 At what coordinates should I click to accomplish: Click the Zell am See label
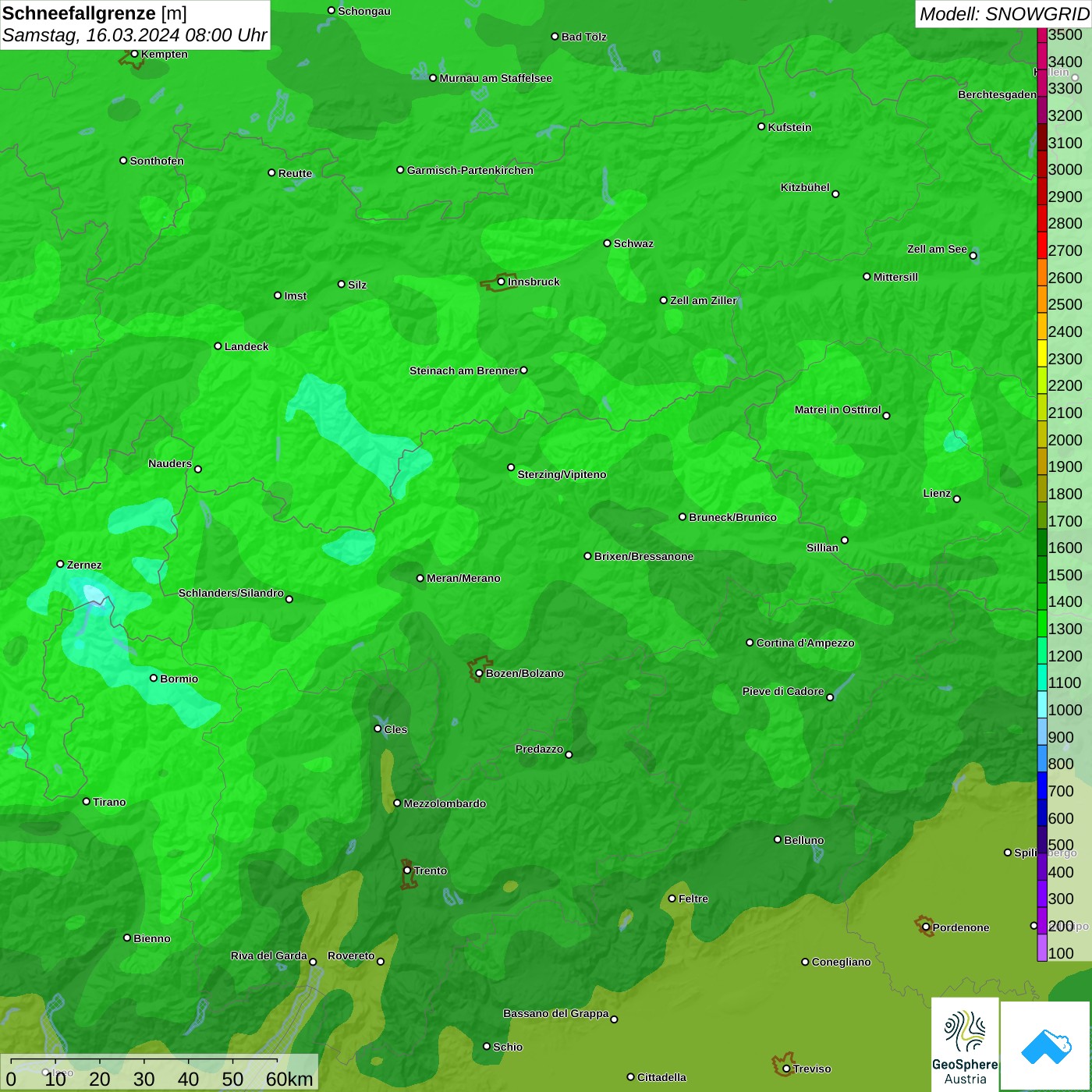point(937,249)
